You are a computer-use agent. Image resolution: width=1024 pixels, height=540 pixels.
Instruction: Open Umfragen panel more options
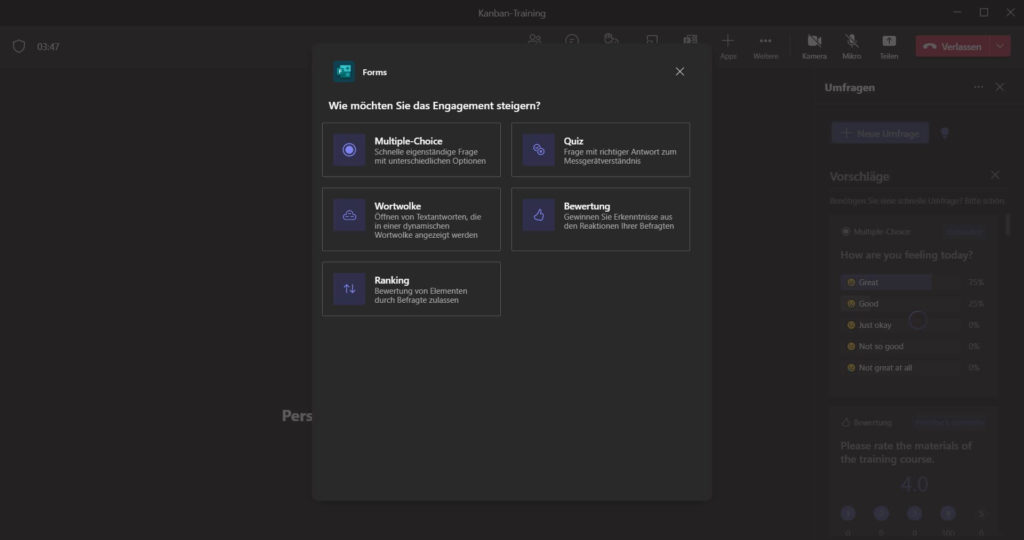[x=978, y=88]
